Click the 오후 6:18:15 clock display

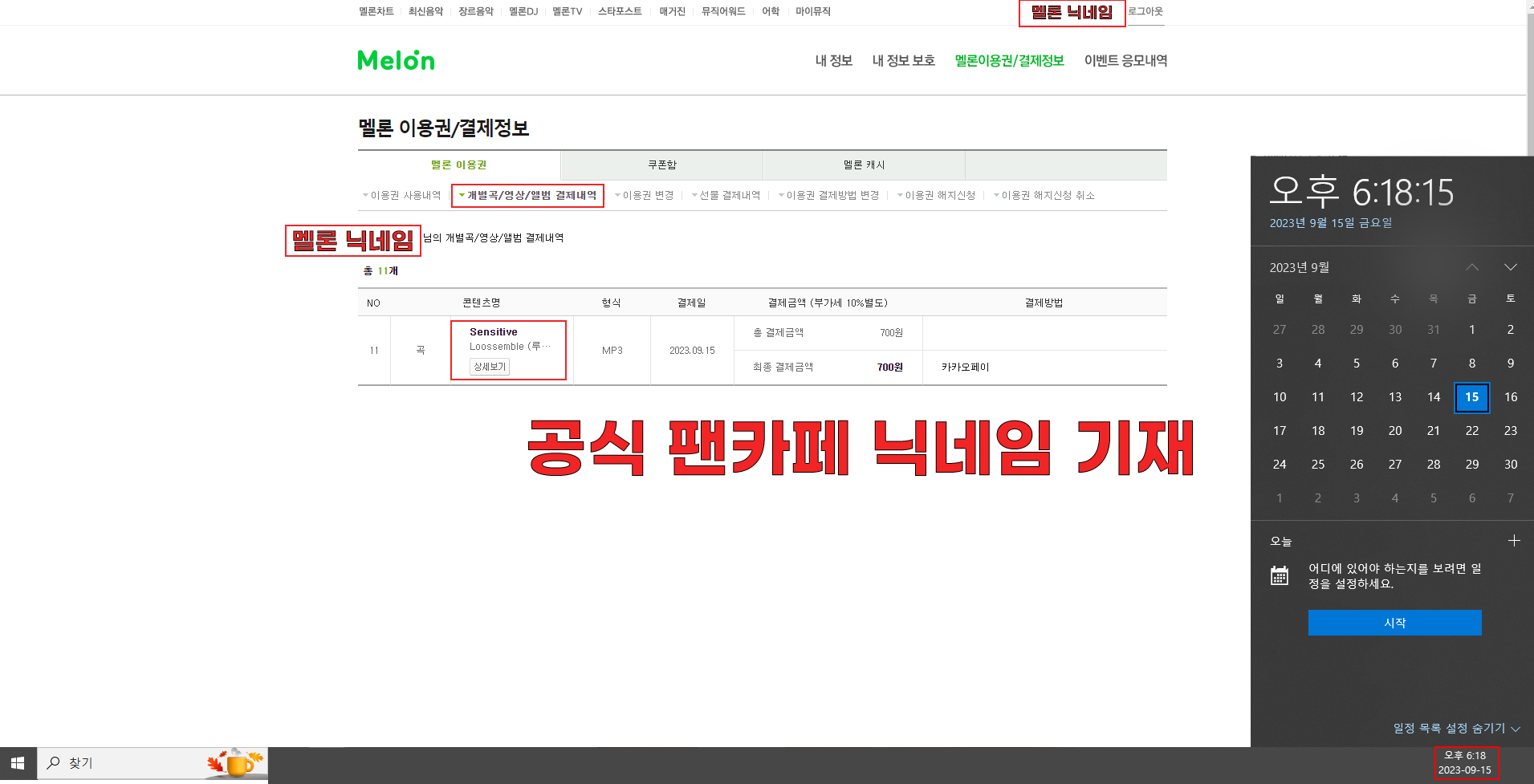pyautogui.click(x=1361, y=193)
